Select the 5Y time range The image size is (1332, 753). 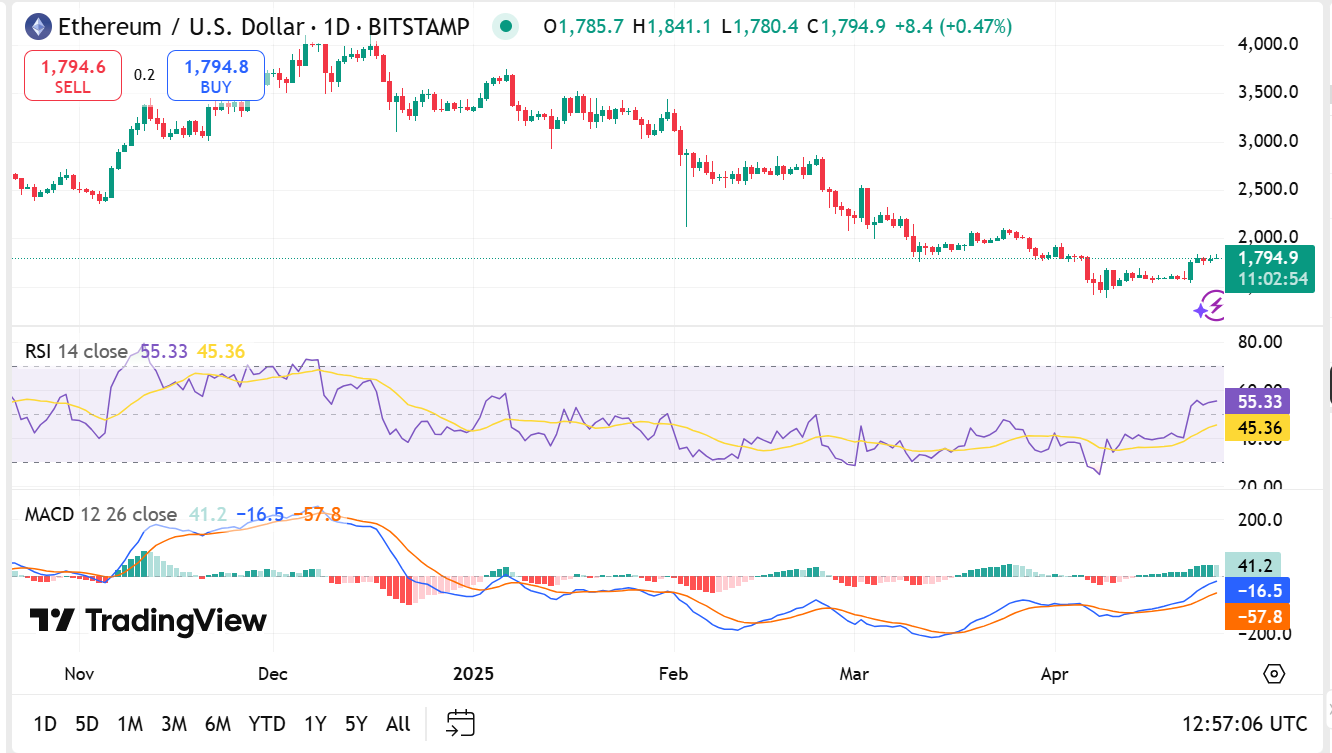pos(356,724)
